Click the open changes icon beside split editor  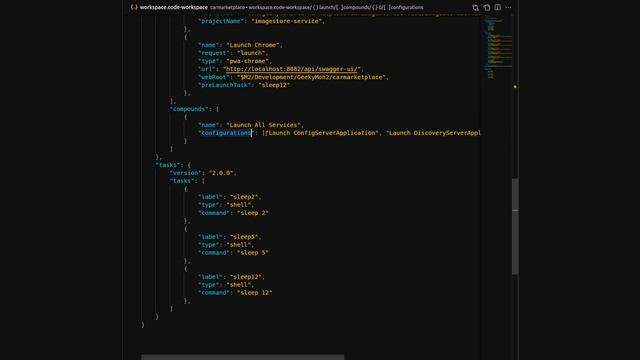click(487, 7)
